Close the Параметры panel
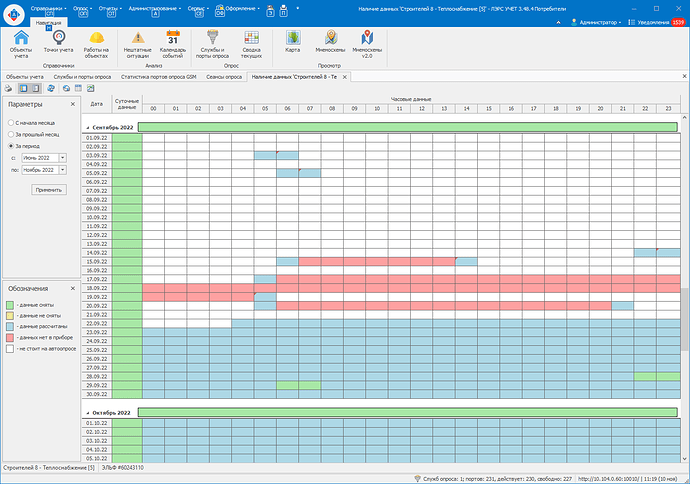 (x=73, y=104)
